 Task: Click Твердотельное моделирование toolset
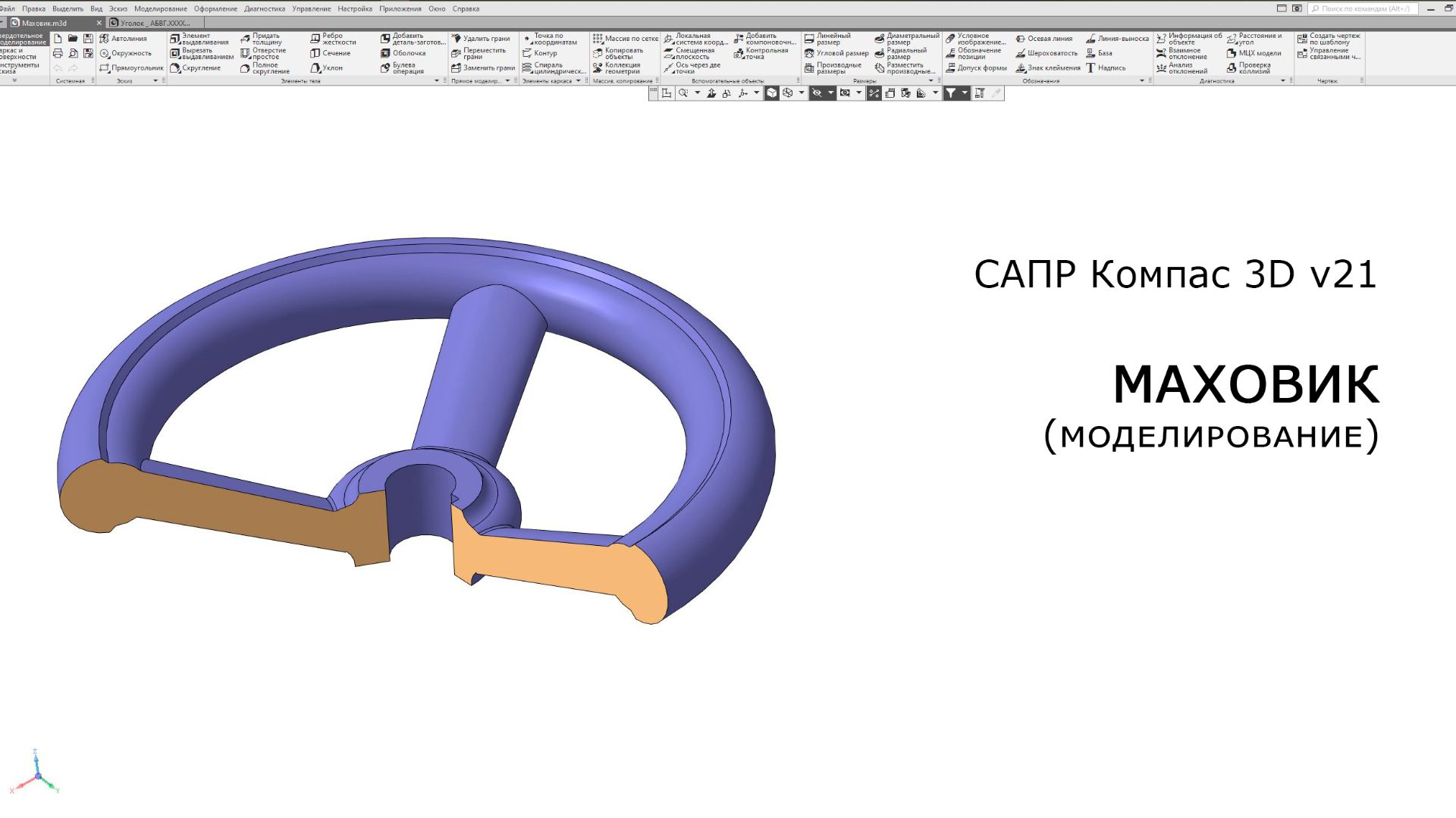(x=23, y=39)
